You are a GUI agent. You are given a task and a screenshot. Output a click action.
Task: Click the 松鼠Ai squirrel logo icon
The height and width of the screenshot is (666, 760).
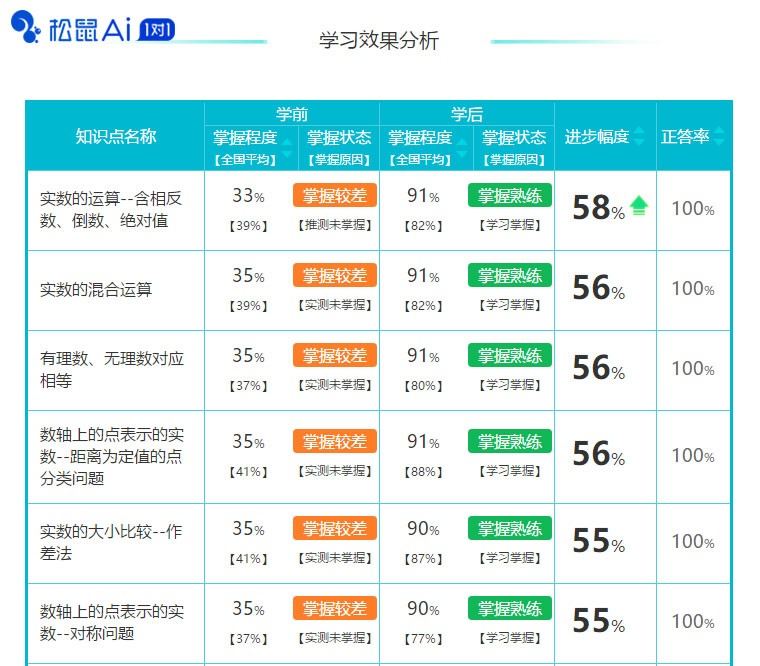pyautogui.click(x=25, y=27)
